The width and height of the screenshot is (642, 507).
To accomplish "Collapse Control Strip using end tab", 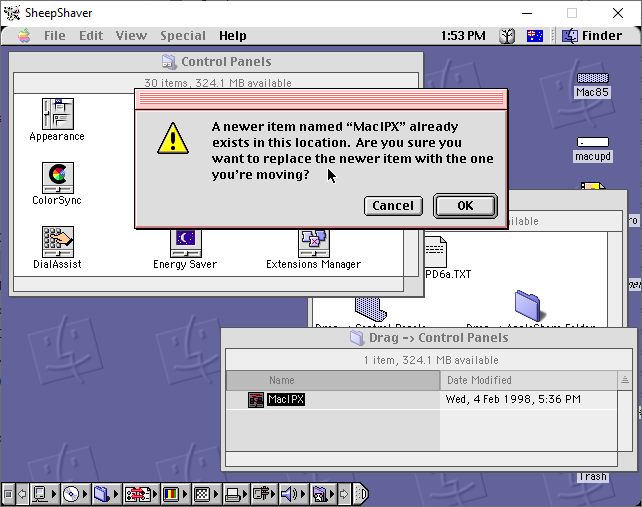I will click(361, 494).
